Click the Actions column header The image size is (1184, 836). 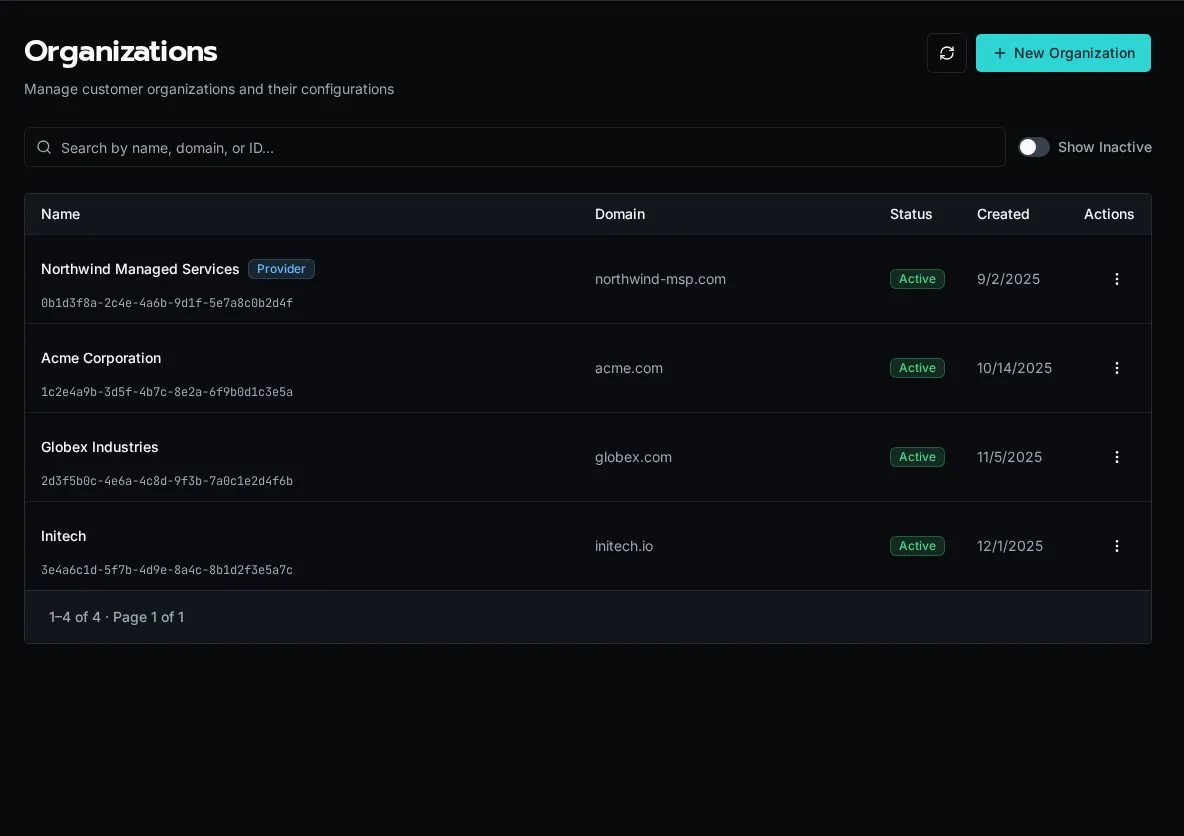pos(1108,214)
